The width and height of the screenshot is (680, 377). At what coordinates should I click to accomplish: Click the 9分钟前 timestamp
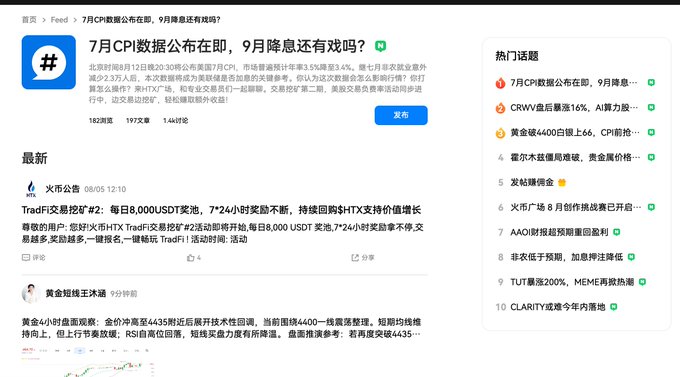point(124,294)
